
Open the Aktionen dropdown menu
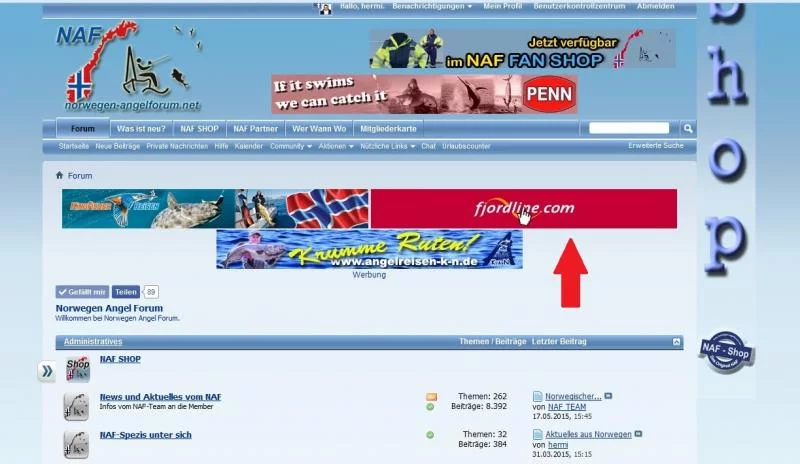[336, 146]
